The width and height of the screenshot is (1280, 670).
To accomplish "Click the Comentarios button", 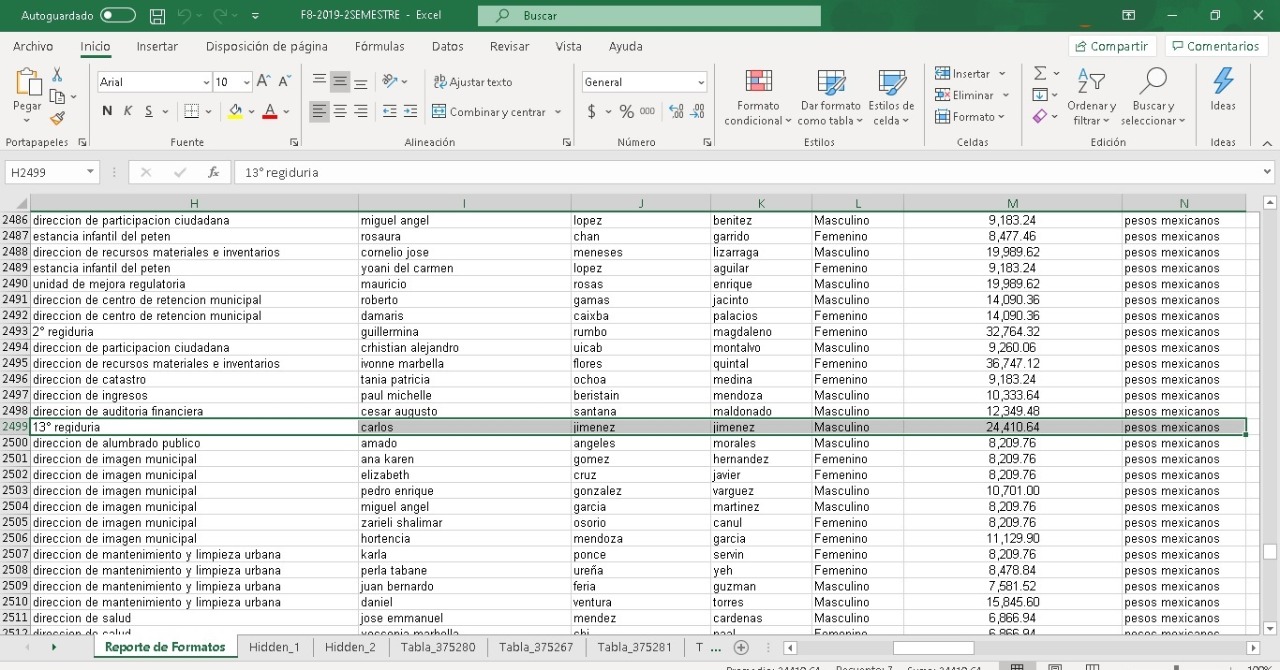I will (x=1215, y=46).
